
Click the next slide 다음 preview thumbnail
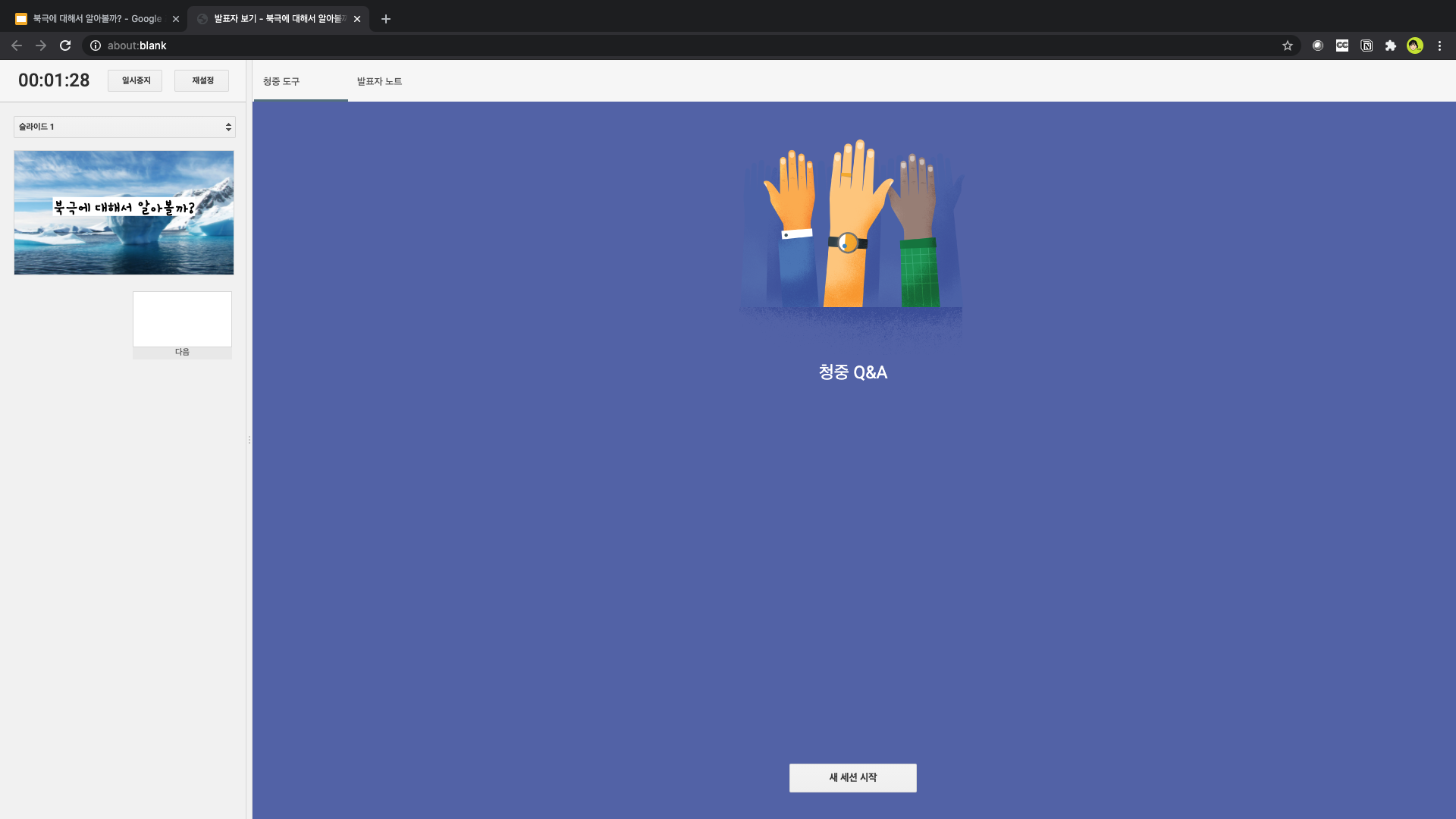(x=182, y=319)
